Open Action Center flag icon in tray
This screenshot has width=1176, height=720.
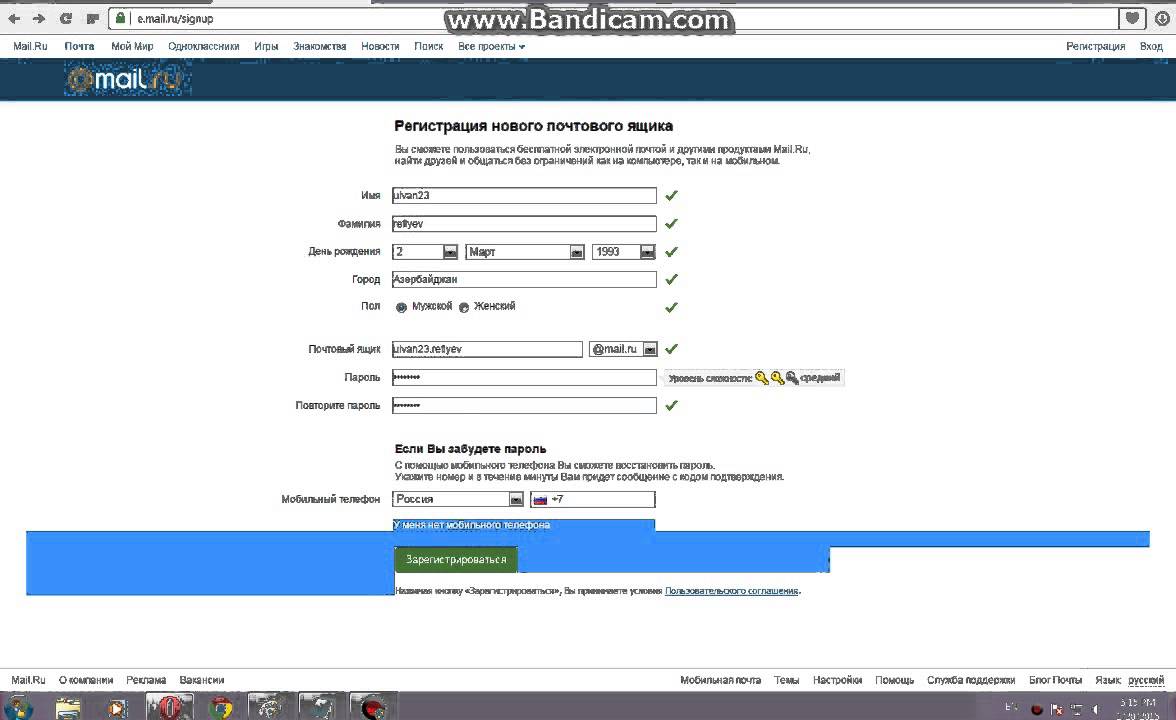pos(1057,709)
